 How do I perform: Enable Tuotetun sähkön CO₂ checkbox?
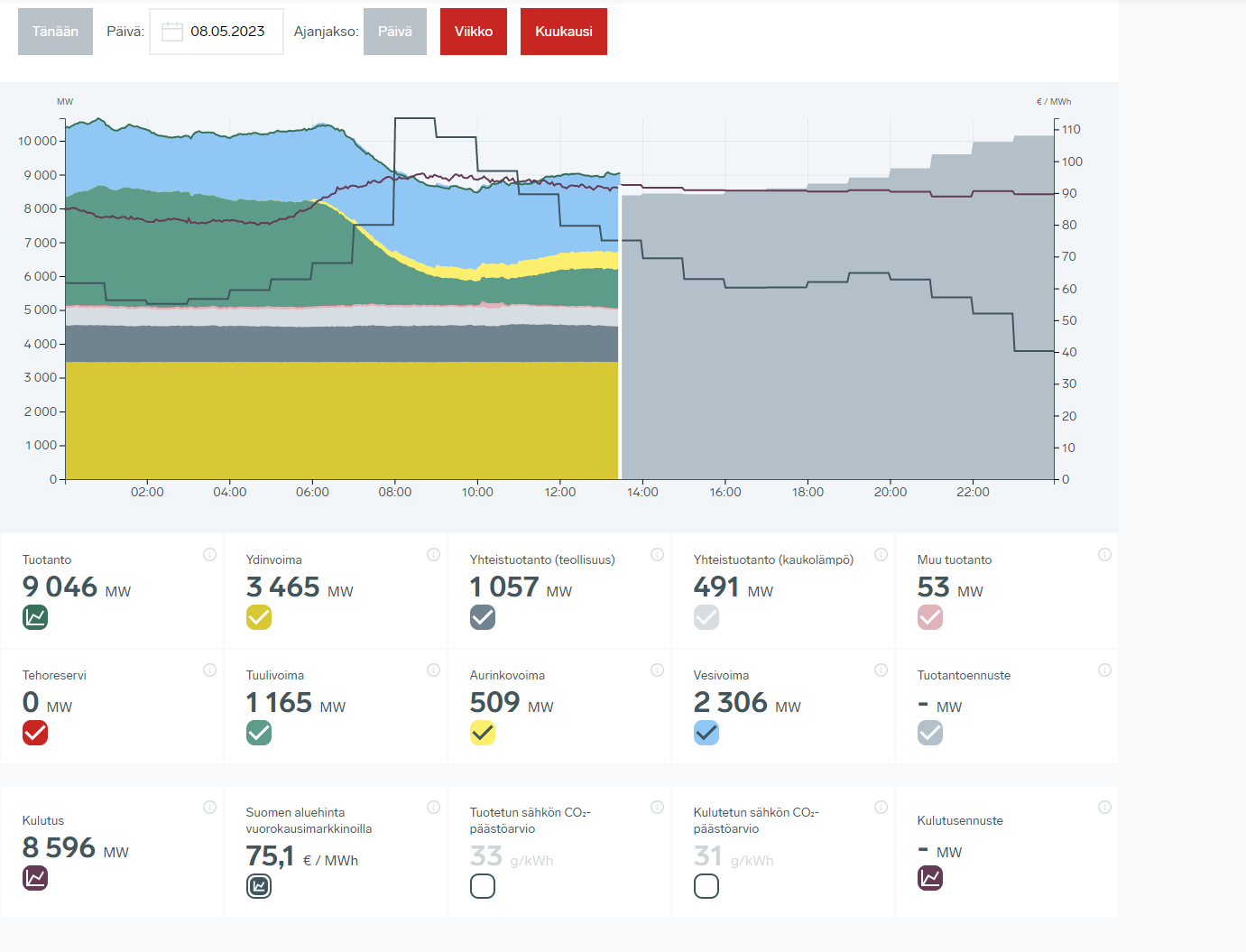point(483,886)
